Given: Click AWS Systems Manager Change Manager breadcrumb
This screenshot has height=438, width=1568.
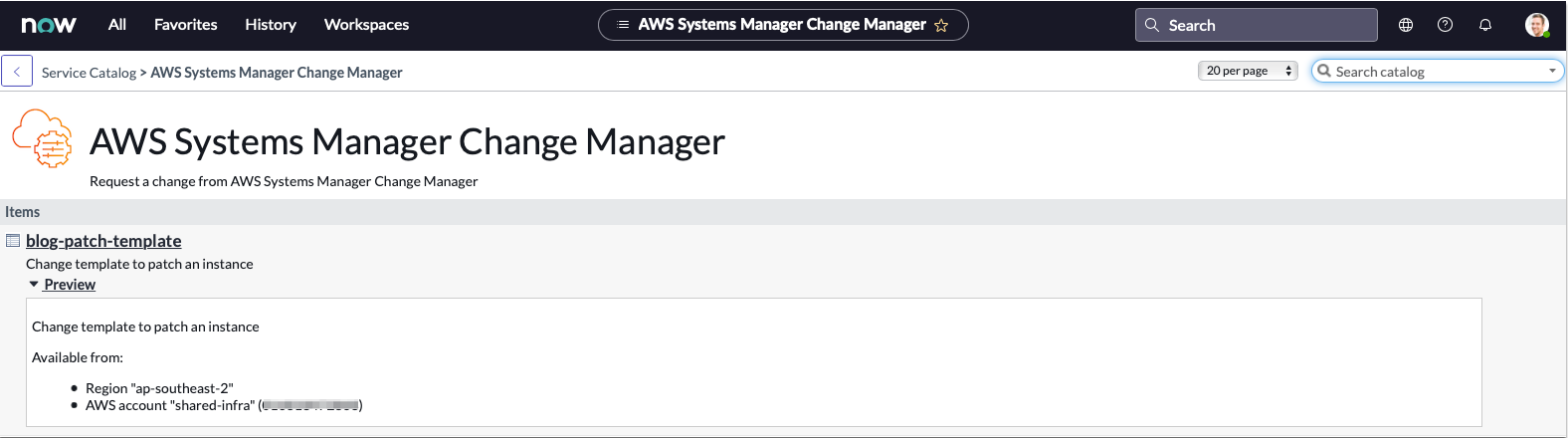Looking at the screenshot, I should pyautogui.click(x=277, y=73).
